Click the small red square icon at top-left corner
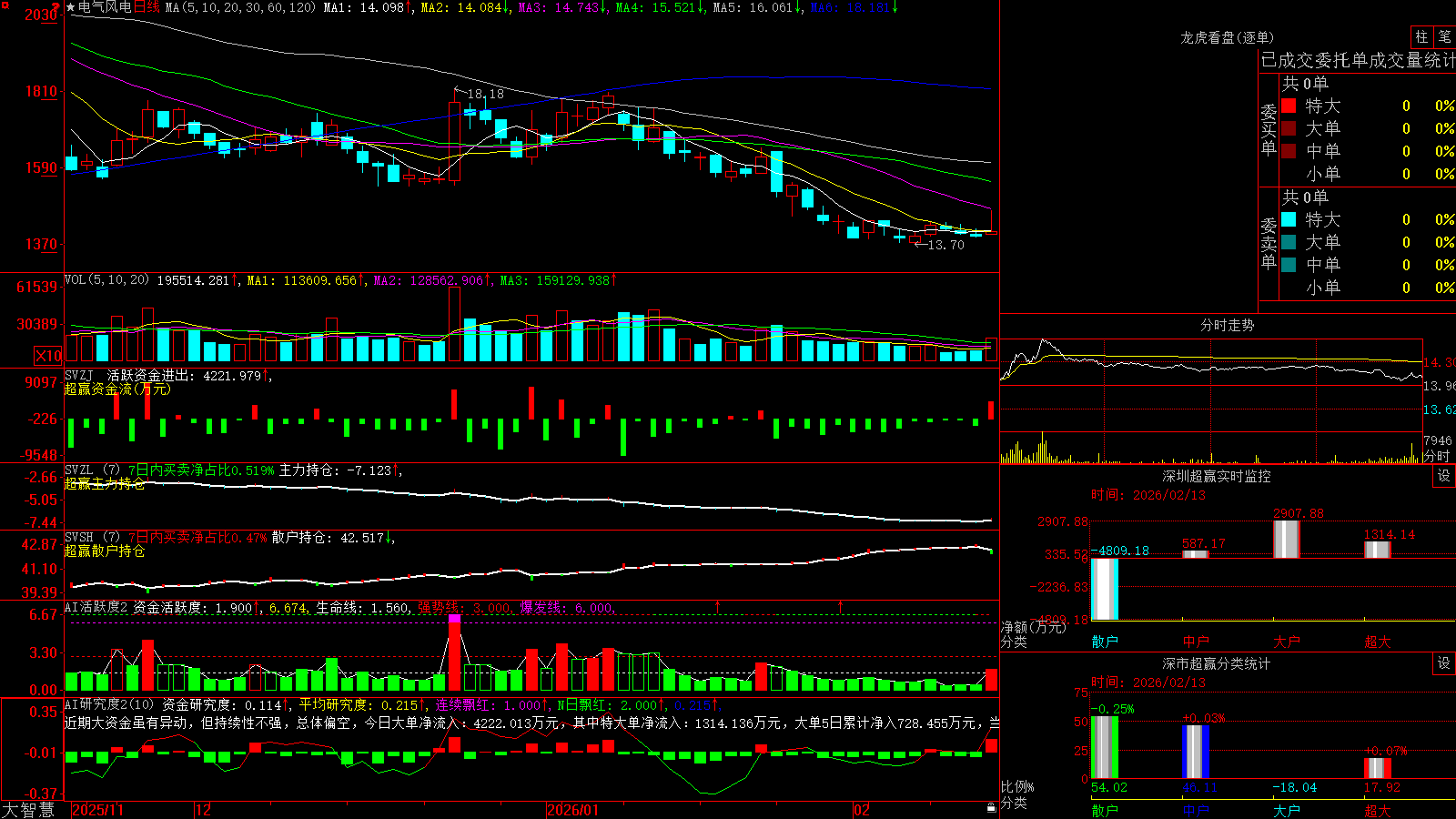Screen dimensions: 1456x819 coord(4,4)
